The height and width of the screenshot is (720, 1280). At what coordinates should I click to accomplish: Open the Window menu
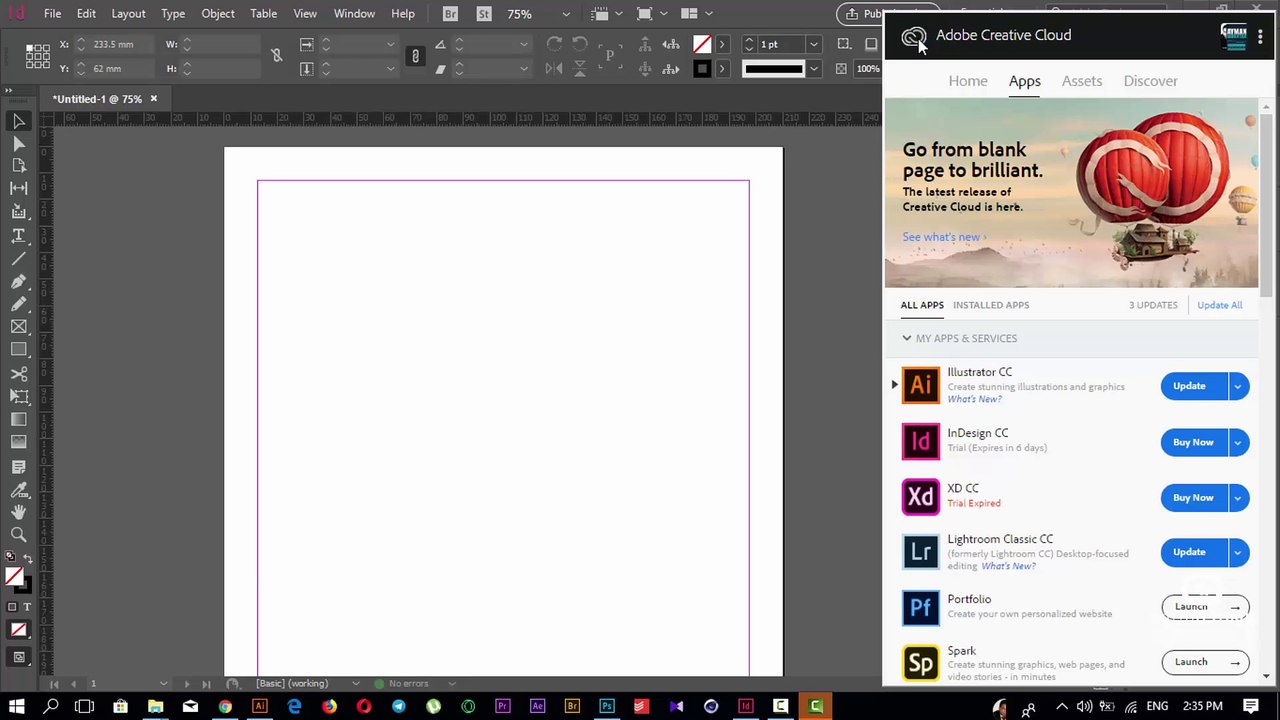[x=354, y=14]
